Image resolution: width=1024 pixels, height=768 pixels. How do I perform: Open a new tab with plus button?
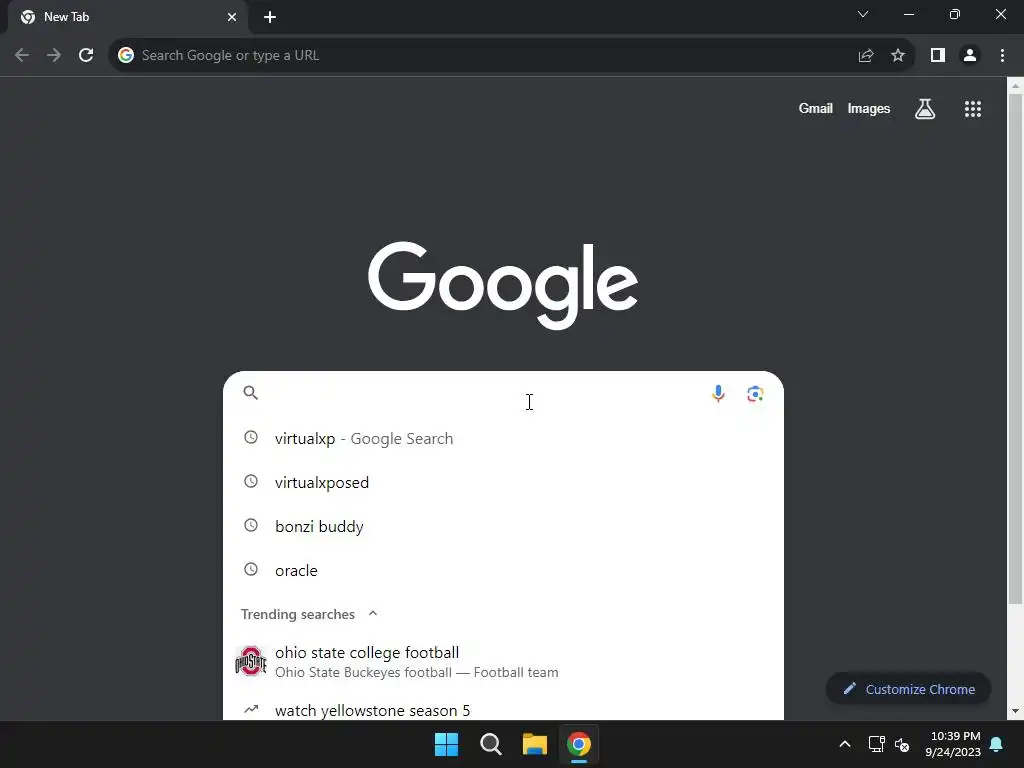(x=270, y=17)
